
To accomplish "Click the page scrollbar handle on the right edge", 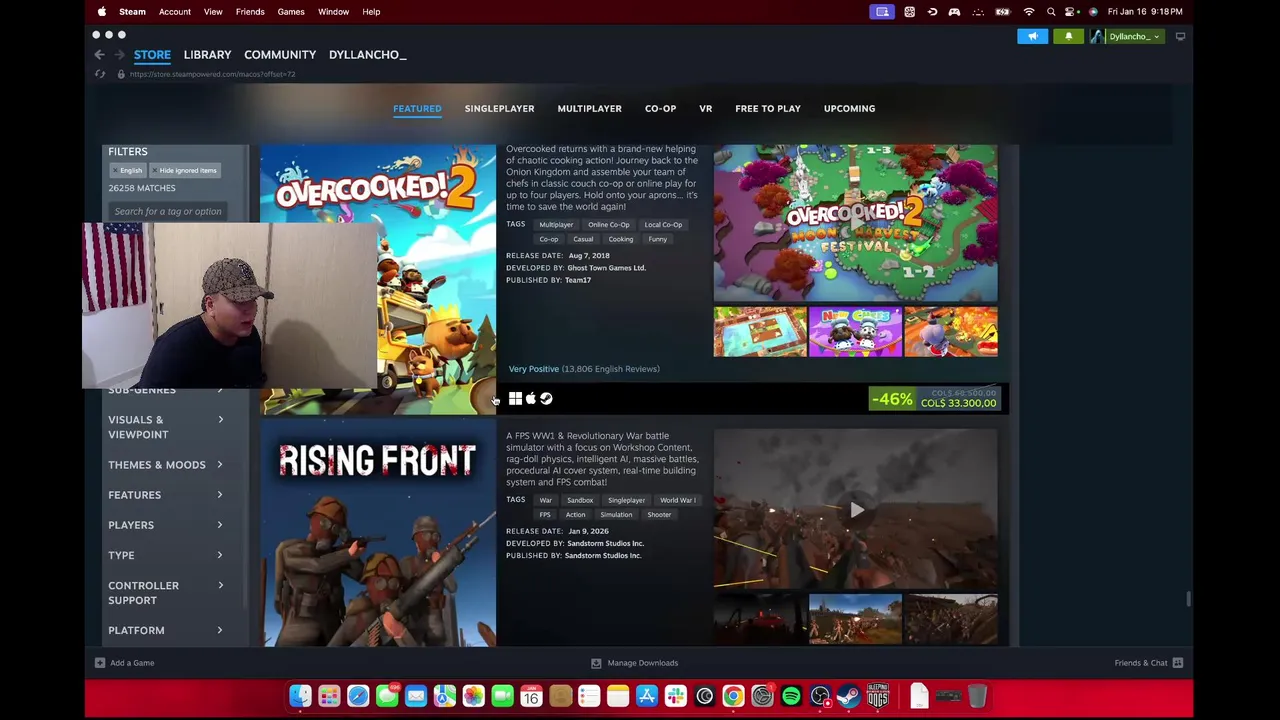I will [1188, 599].
